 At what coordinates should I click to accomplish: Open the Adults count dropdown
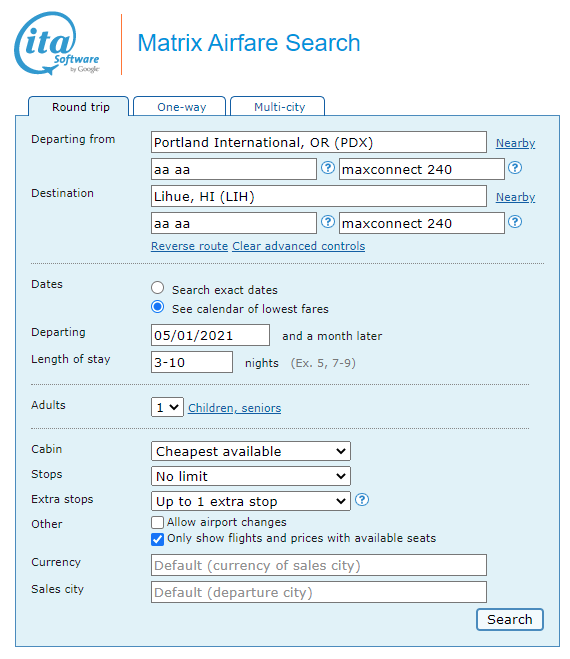[x=167, y=407]
